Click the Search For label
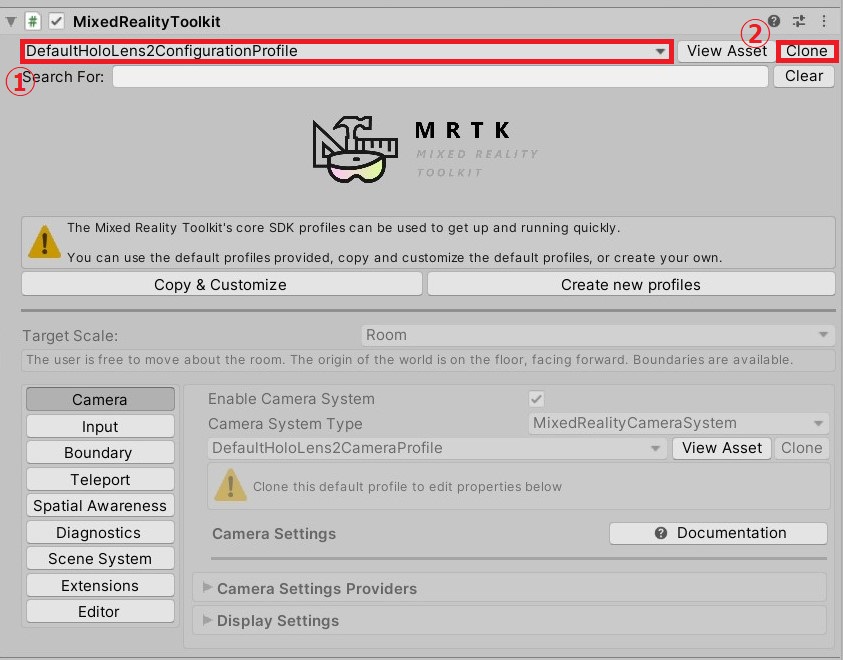 pos(63,77)
